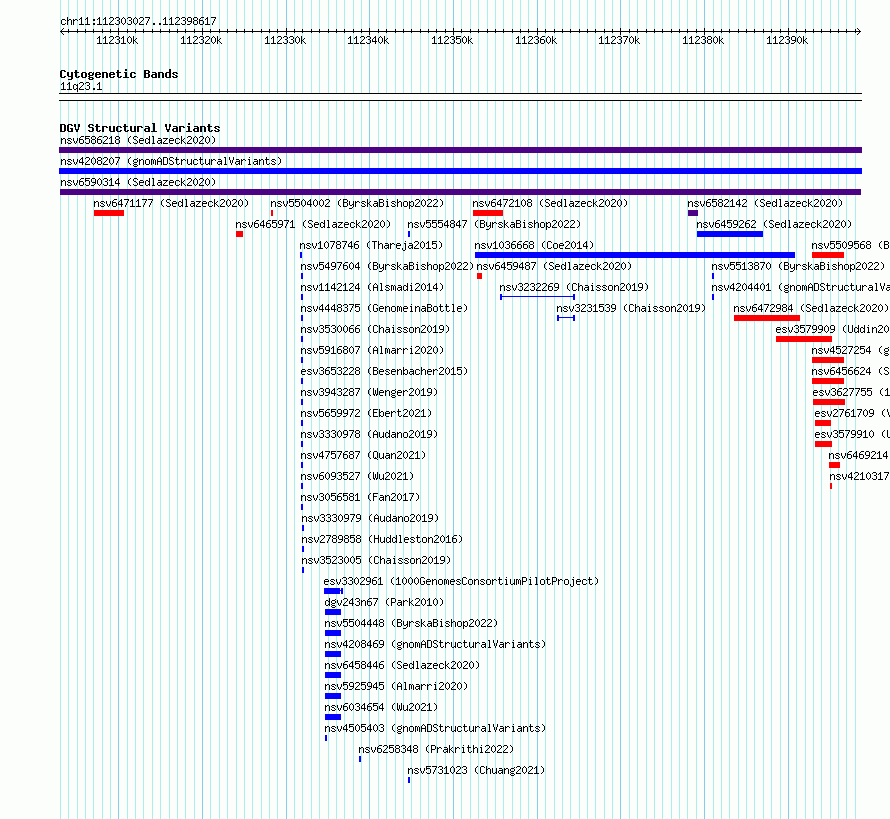Select the 11q23.1 band label
Viewport: 890px width, 819px height.
(81, 86)
